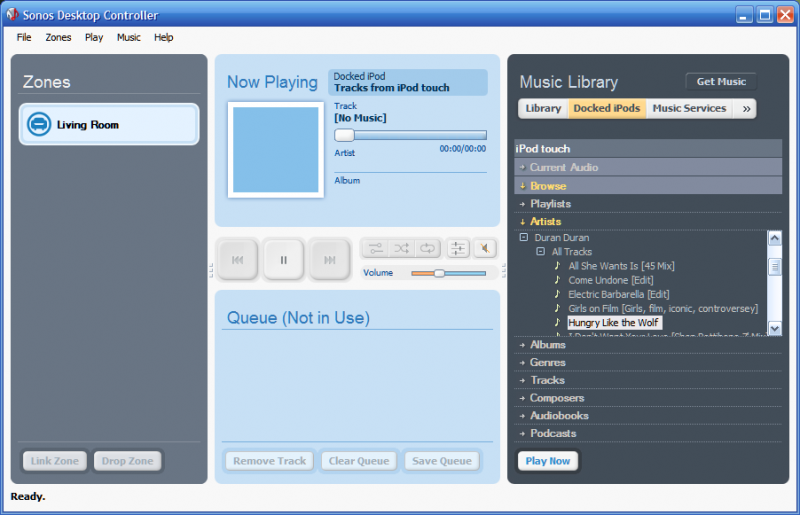800x515 pixels.
Task: Click music note icon beside Girls on Film
Action: (557, 308)
